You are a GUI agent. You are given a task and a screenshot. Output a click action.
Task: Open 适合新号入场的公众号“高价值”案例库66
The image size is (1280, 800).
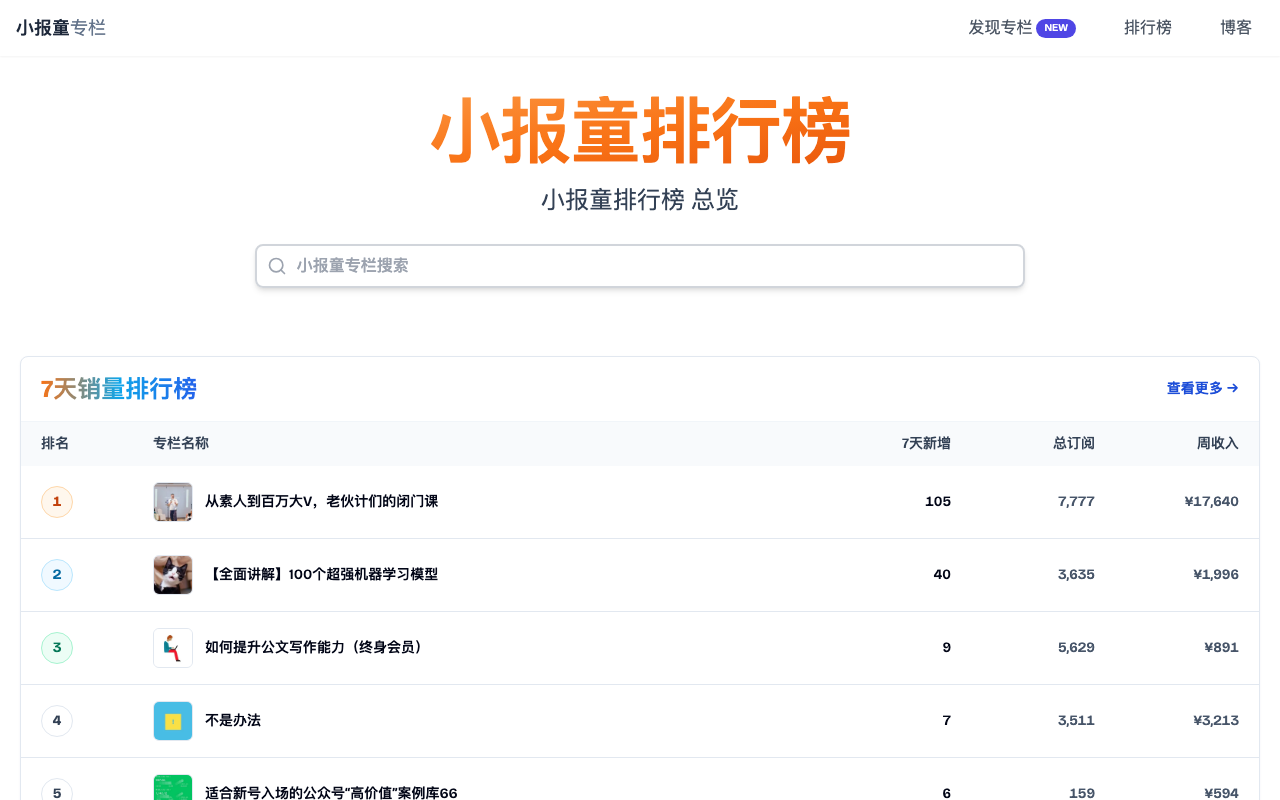331,793
